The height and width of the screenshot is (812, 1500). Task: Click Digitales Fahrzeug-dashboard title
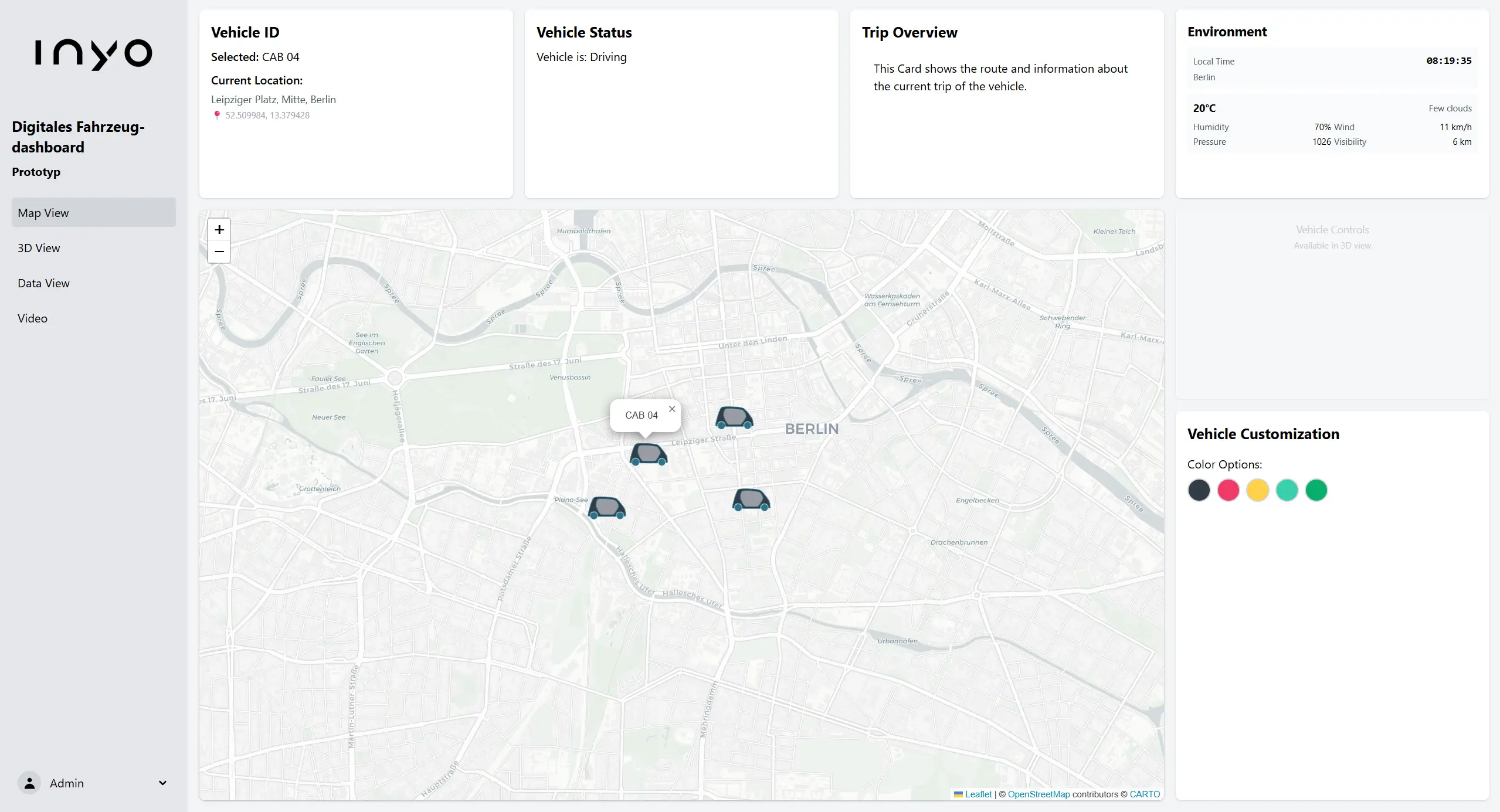point(78,137)
